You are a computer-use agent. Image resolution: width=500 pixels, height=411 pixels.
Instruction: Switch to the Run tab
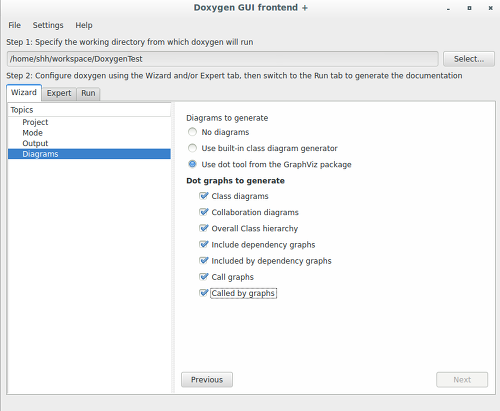[88, 93]
